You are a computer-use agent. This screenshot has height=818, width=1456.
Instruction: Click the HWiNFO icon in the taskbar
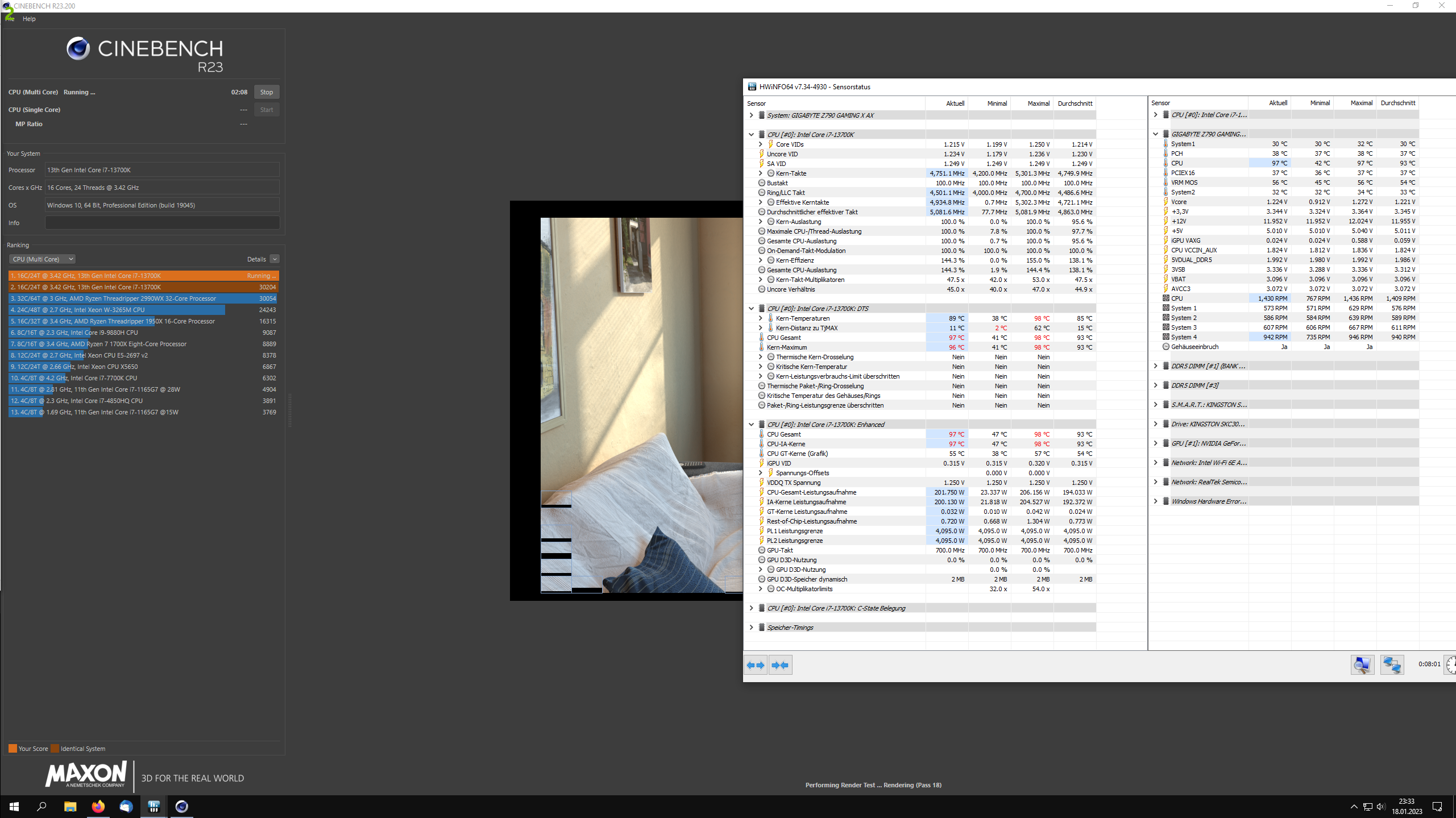pos(154,807)
